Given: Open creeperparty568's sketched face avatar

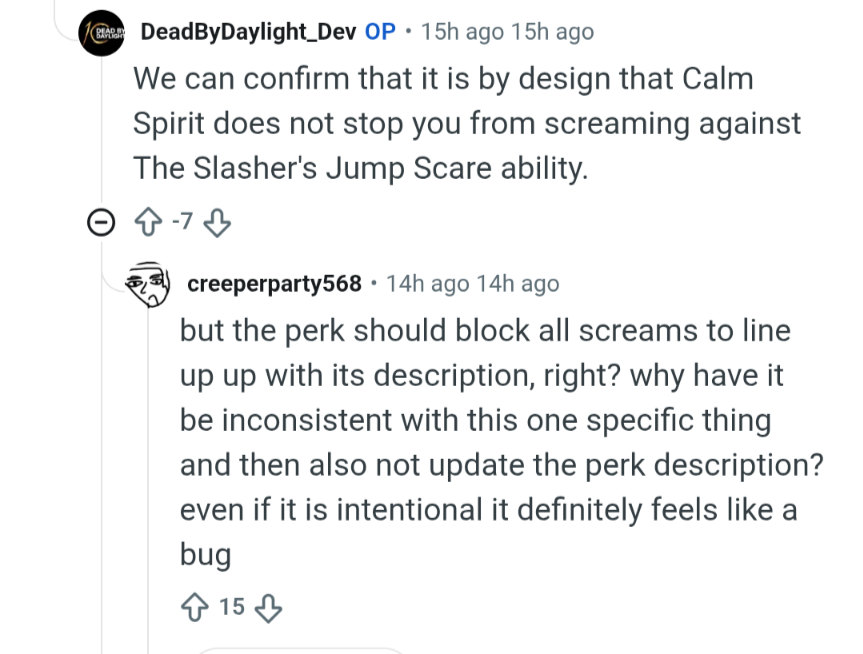Looking at the screenshot, I should 148,284.
